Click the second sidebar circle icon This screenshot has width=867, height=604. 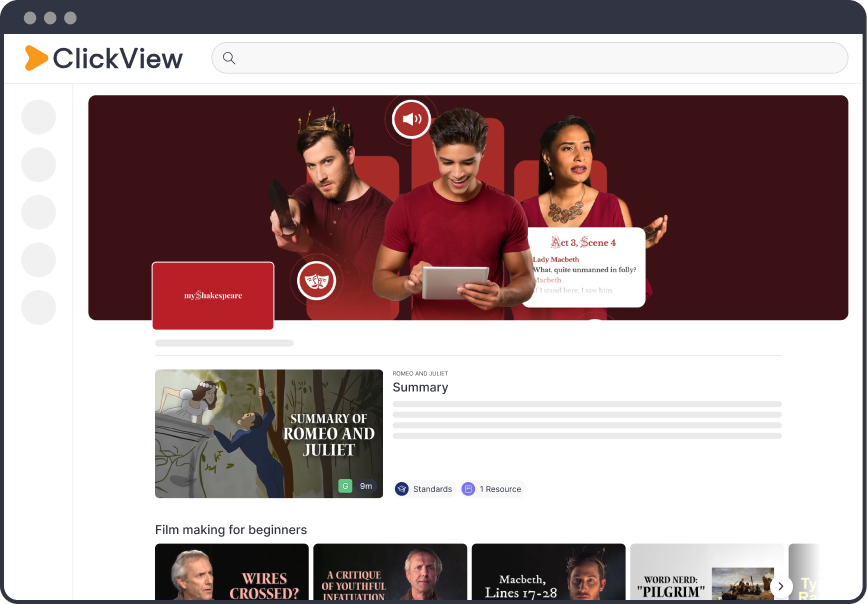pyautogui.click(x=39, y=164)
